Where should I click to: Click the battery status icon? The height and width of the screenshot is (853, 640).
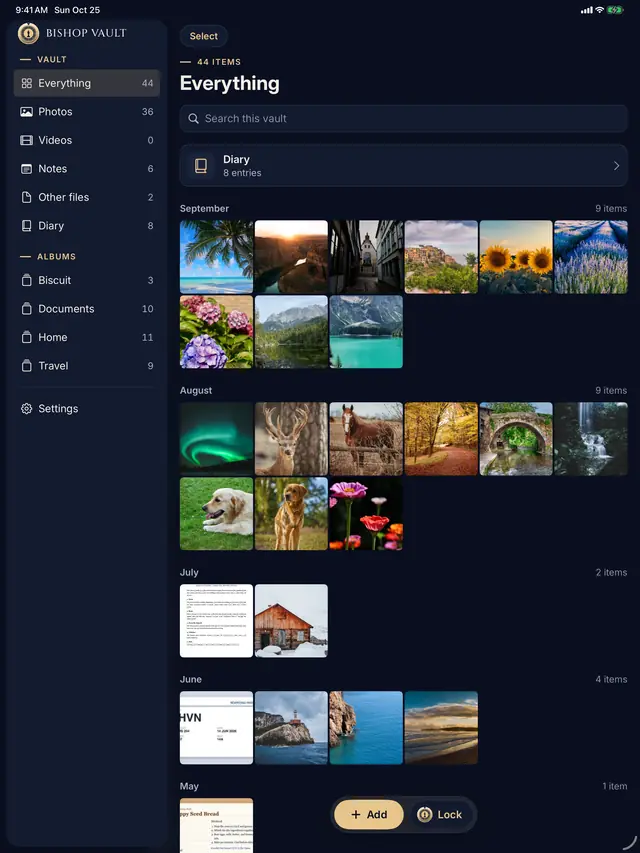pos(616,10)
